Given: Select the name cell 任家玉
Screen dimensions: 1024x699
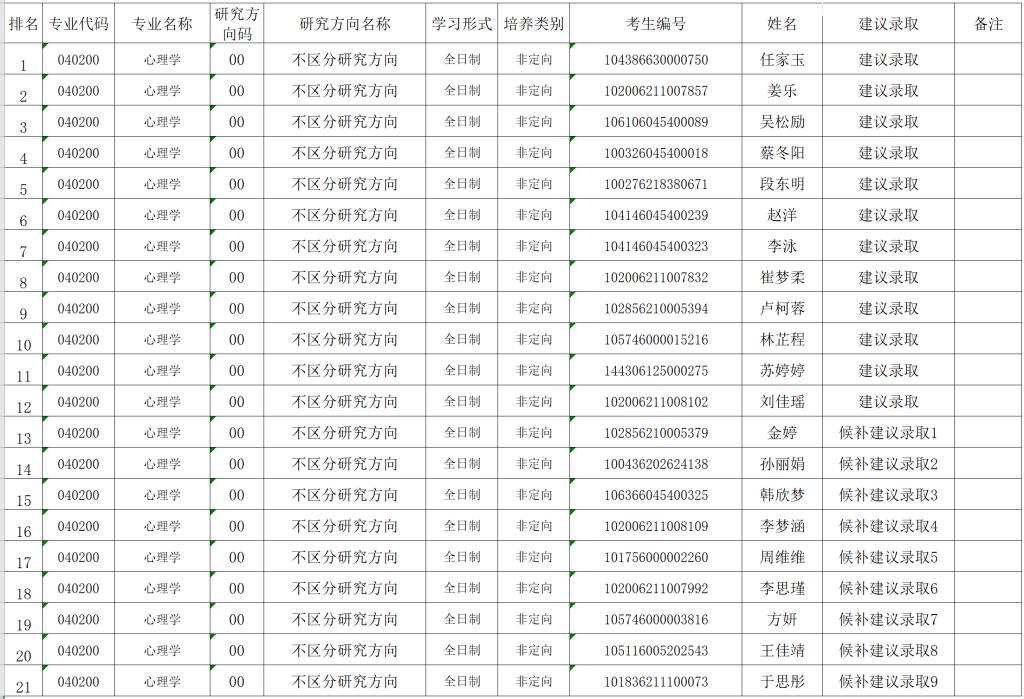Looking at the screenshot, I should tap(782, 59).
